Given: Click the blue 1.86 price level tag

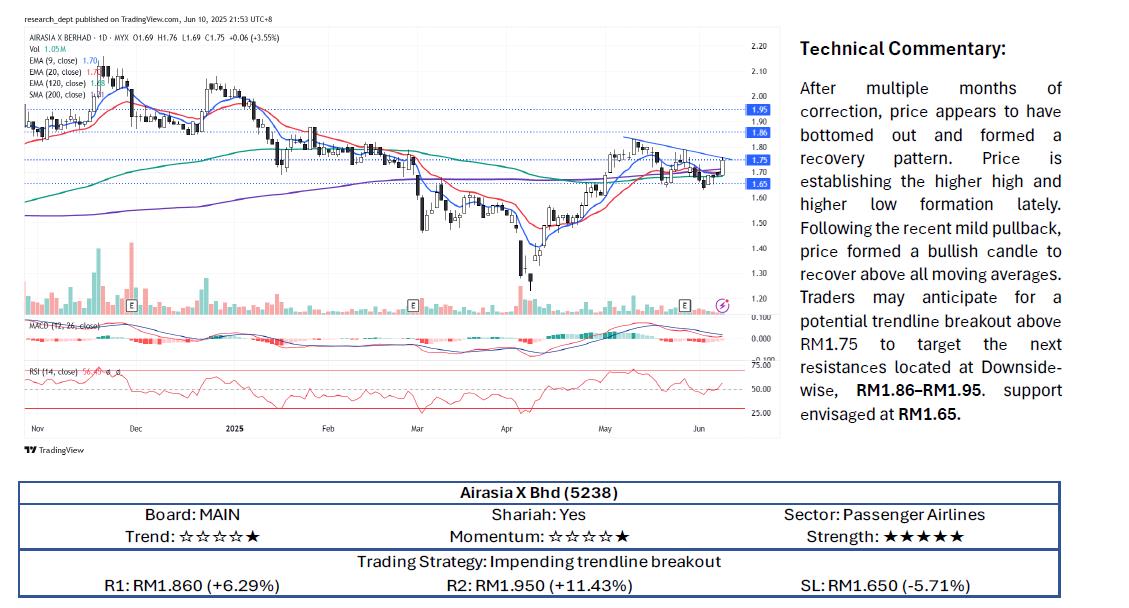Looking at the screenshot, I should (759, 133).
